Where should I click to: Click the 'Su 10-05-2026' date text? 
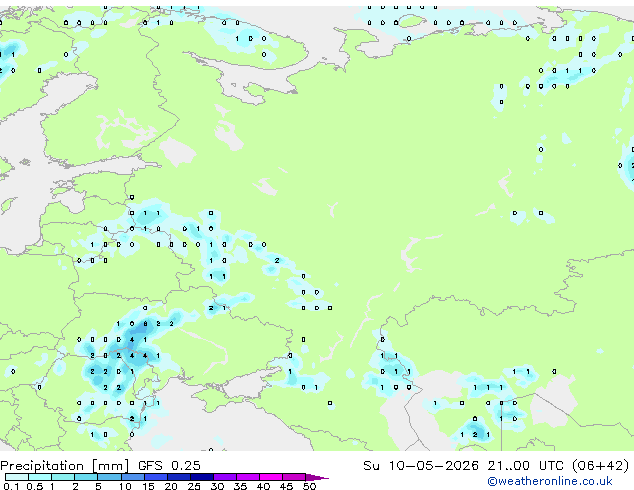421,466
